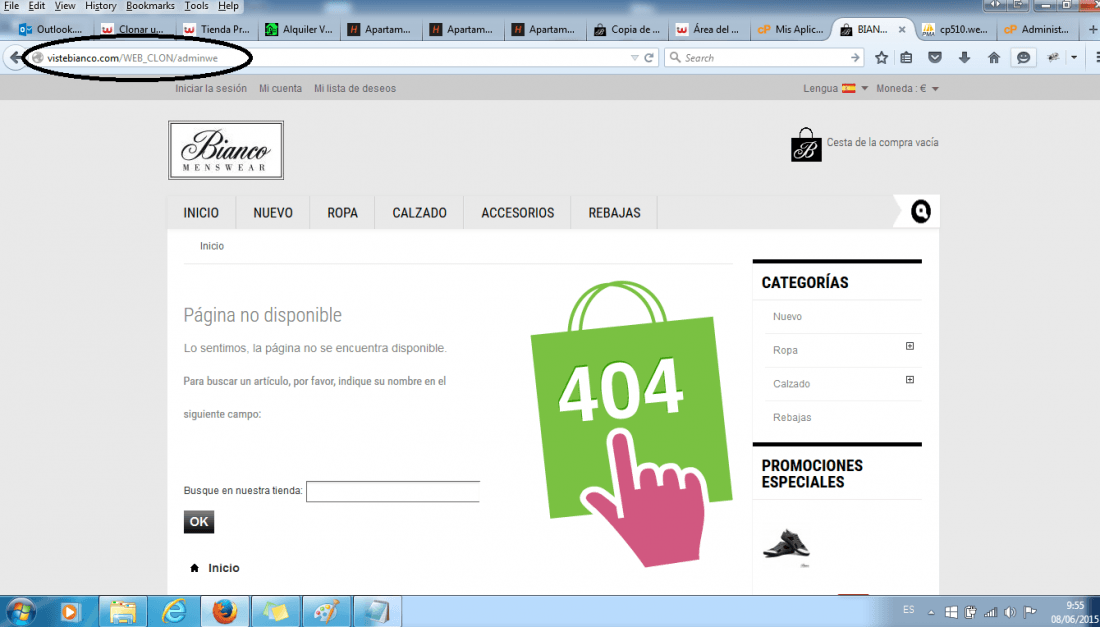Open the NUEVO navigation item
Screen dimensions: 1100x627
coord(273,213)
